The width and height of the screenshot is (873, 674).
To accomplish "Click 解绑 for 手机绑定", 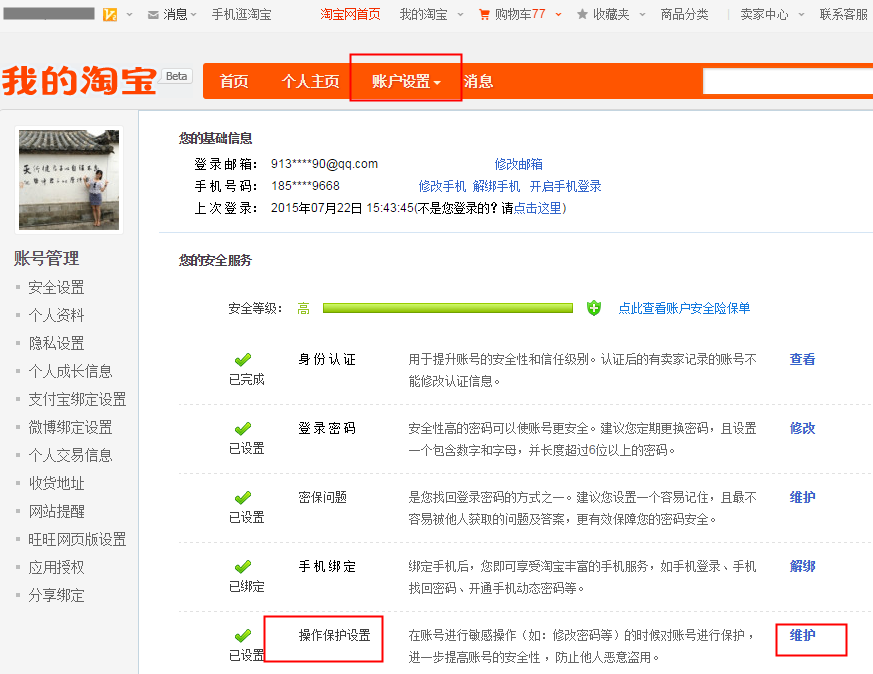I will coord(802,567).
